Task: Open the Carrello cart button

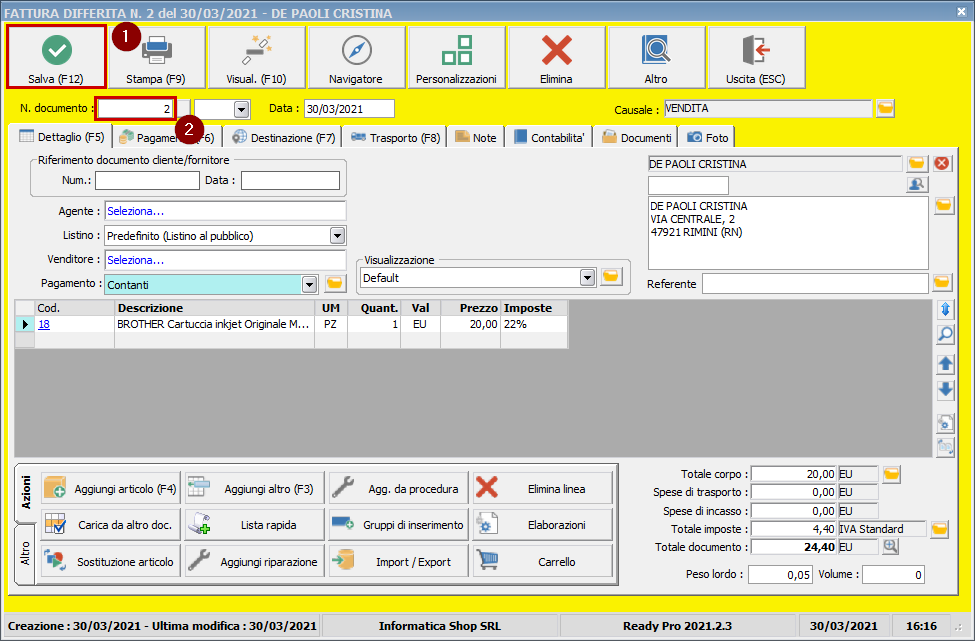Action: (543, 561)
